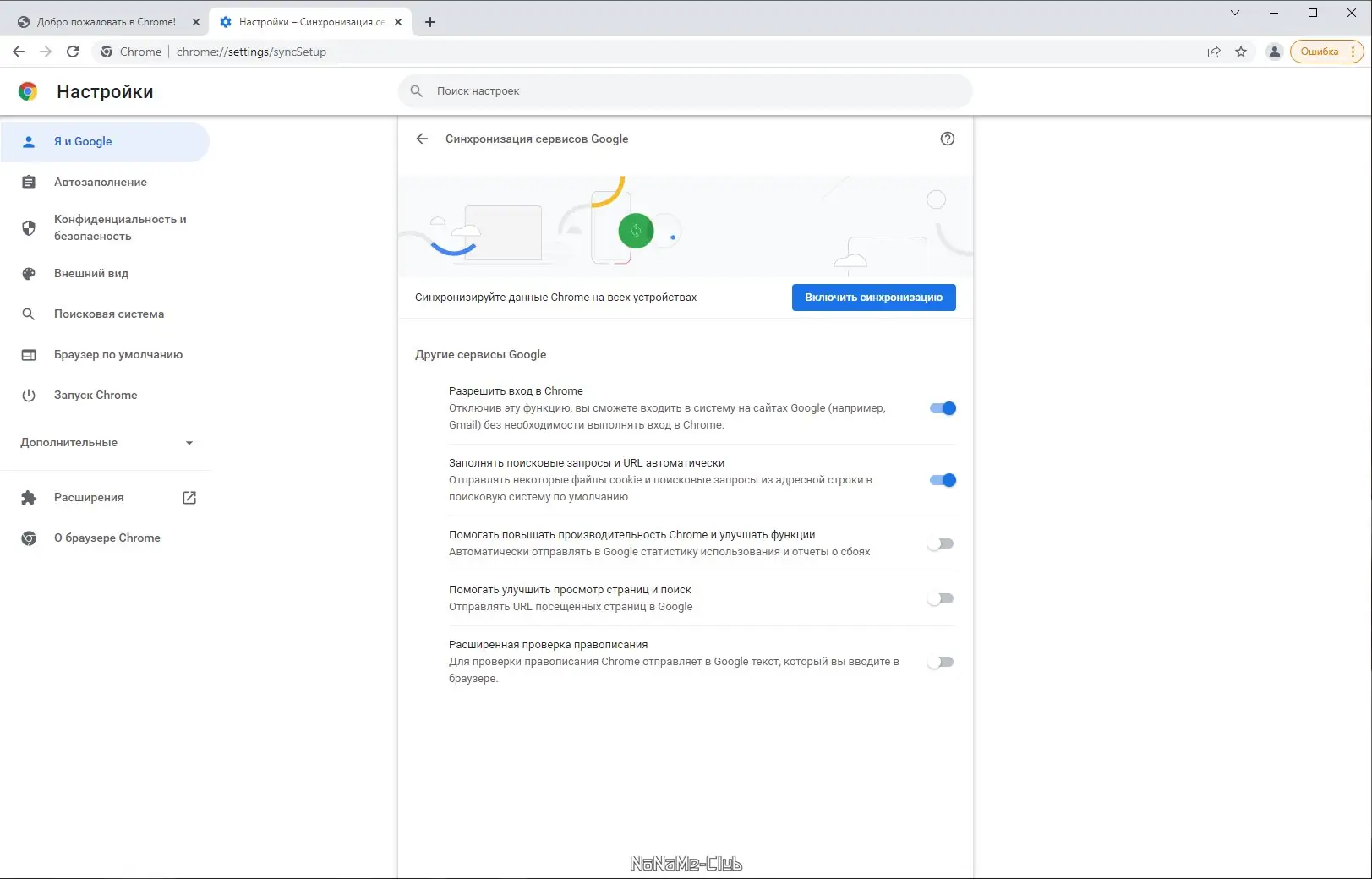Go back with the browser back arrow
This screenshot has width=1372, height=879.
click(19, 52)
